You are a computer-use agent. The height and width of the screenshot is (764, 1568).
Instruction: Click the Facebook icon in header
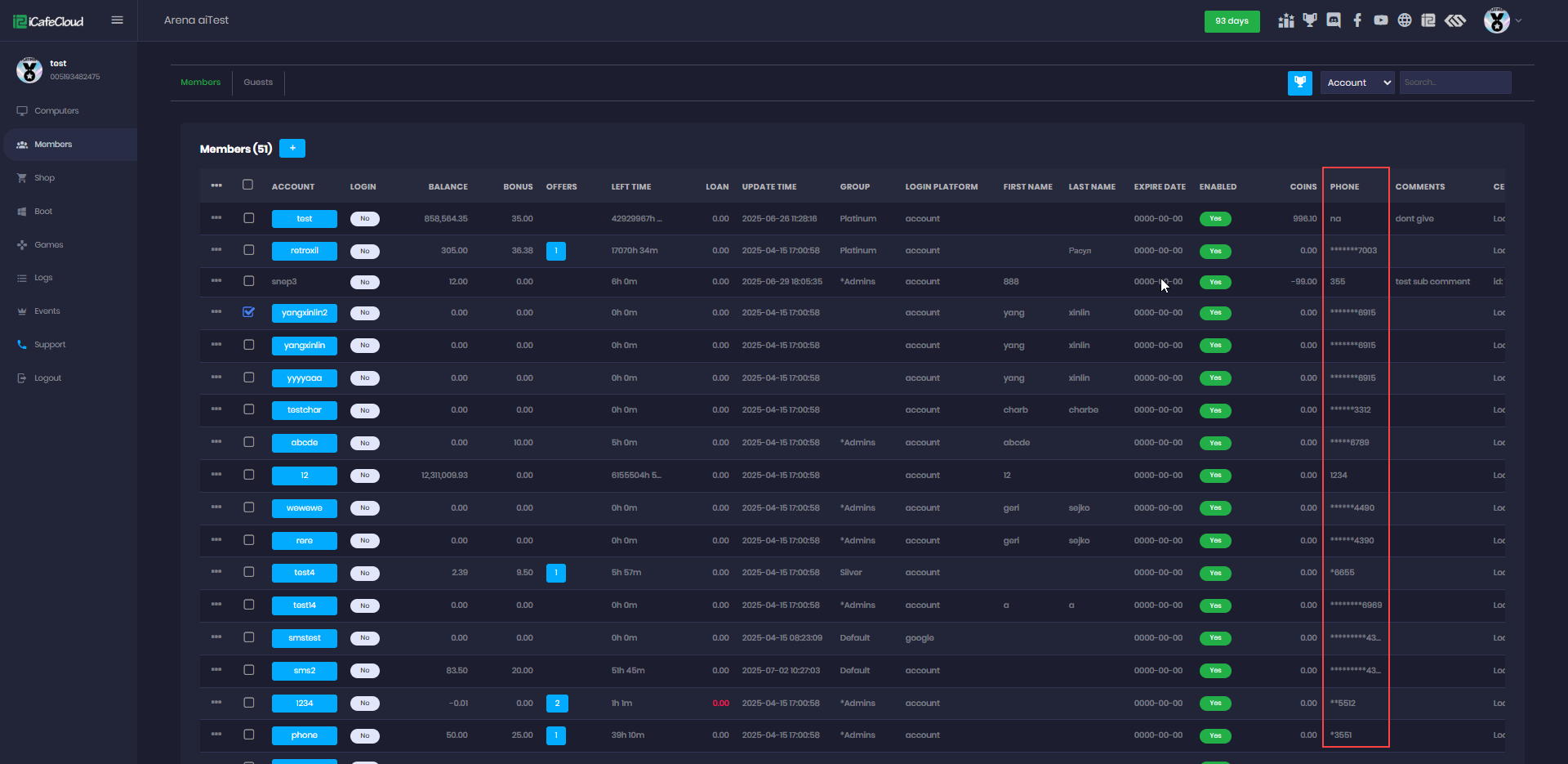[x=1357, y=20]
